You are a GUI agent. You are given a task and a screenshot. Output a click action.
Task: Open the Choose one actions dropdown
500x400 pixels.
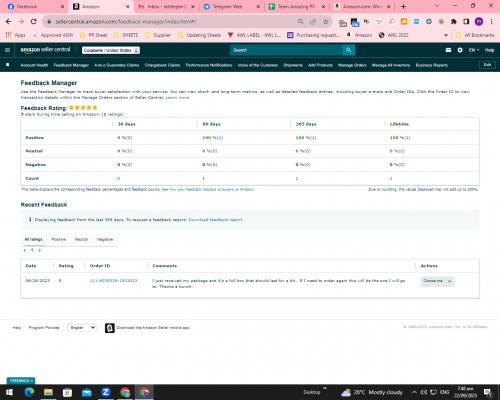[437, 281]
